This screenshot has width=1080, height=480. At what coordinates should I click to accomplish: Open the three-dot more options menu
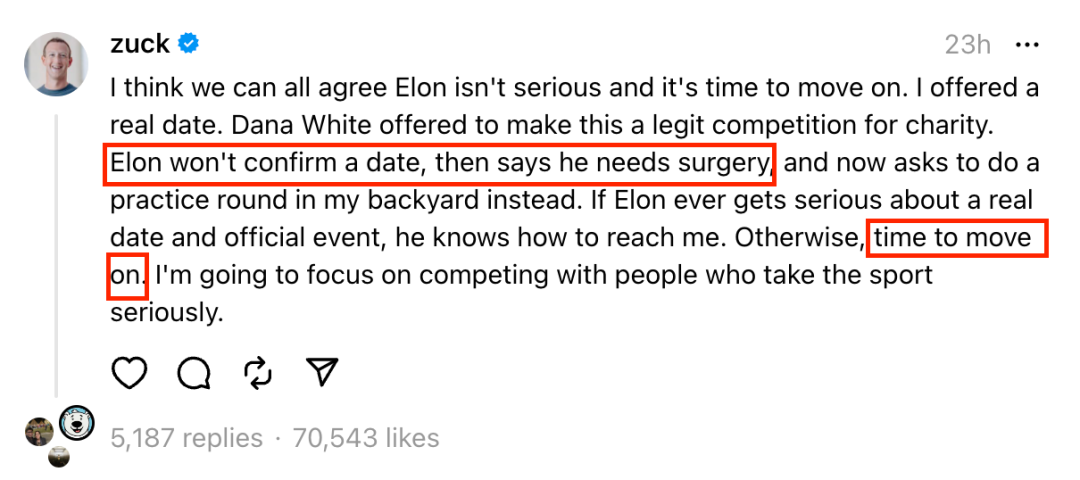(1028, 45)
